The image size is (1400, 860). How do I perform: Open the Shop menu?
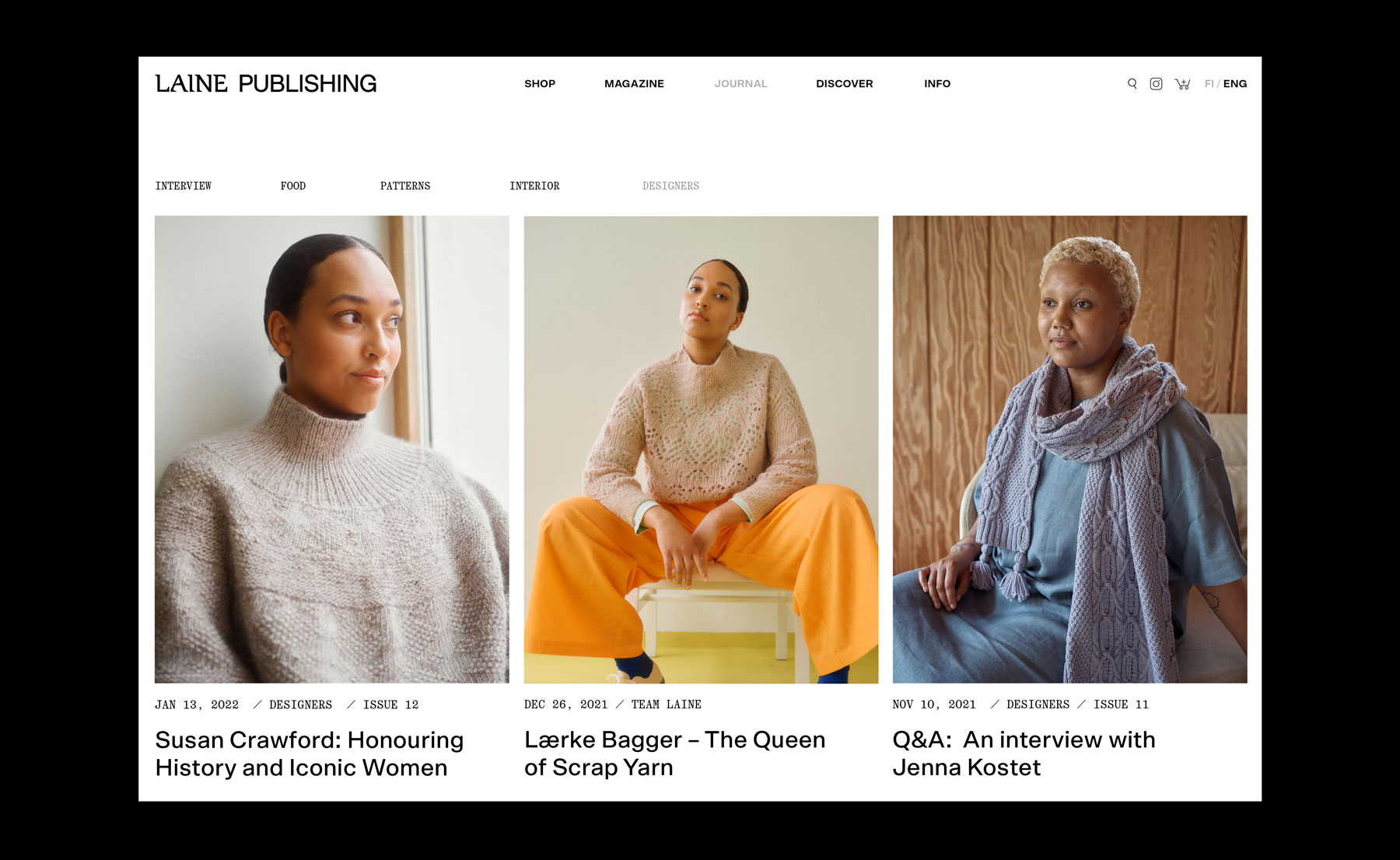pyautogui.click(x=540, y=84)
